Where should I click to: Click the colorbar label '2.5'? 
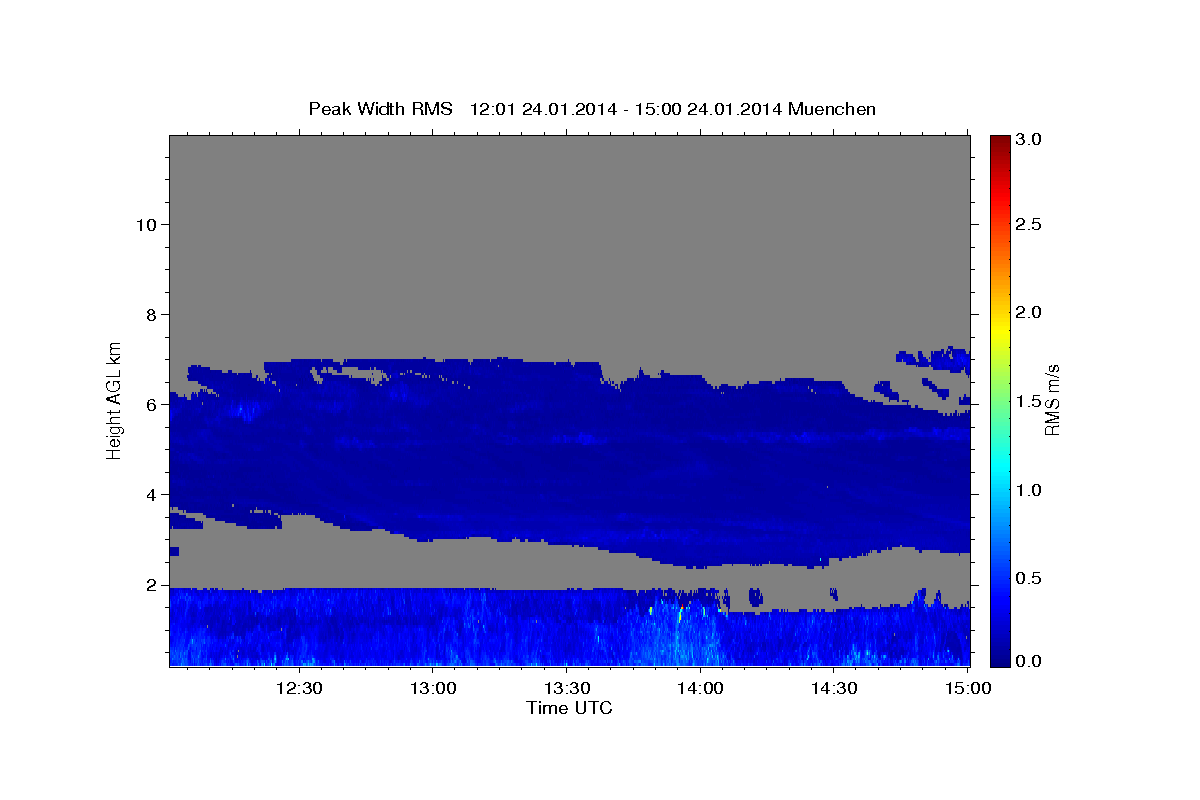point(1028,224)
